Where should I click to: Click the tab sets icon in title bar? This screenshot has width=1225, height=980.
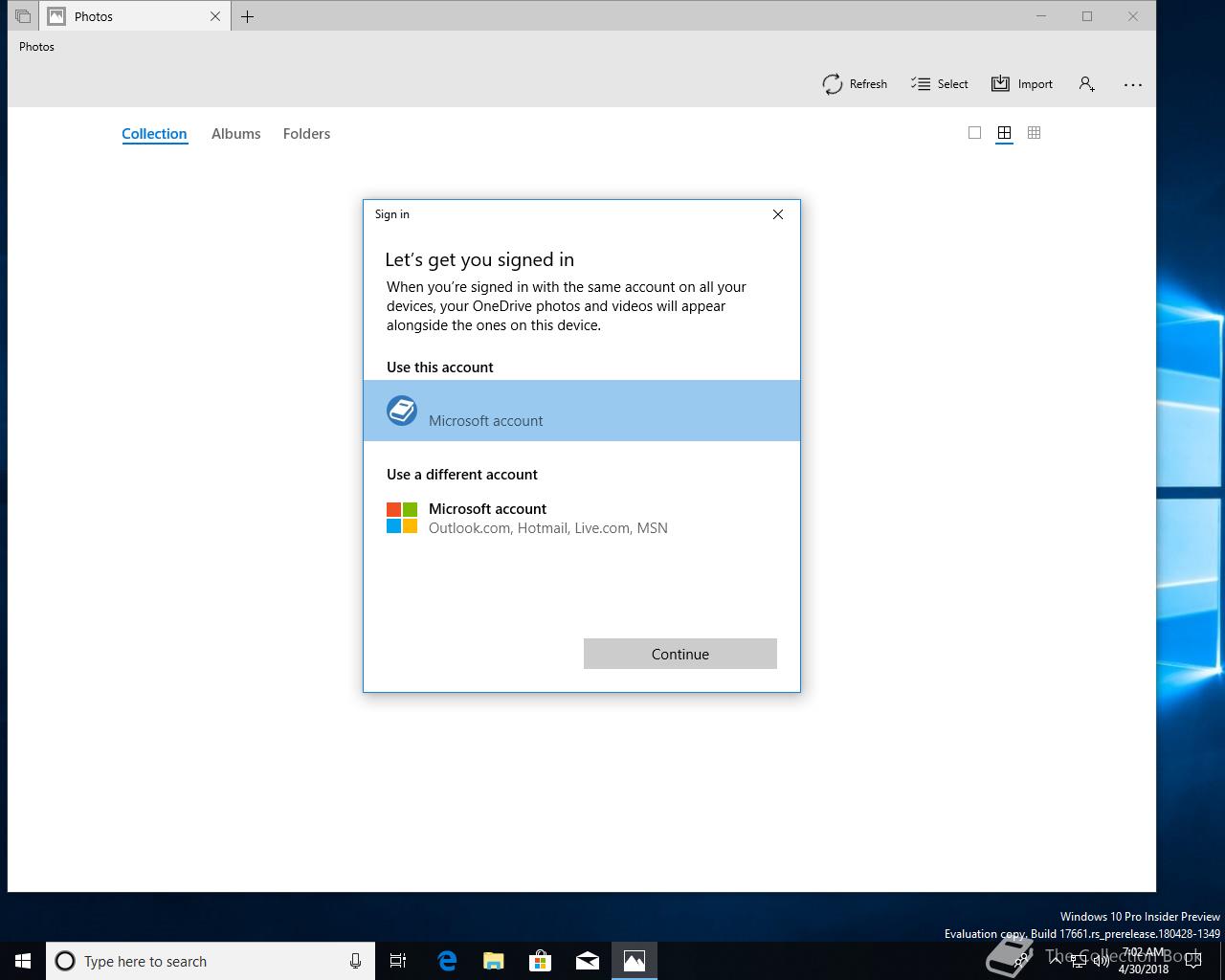click(23, 16)
